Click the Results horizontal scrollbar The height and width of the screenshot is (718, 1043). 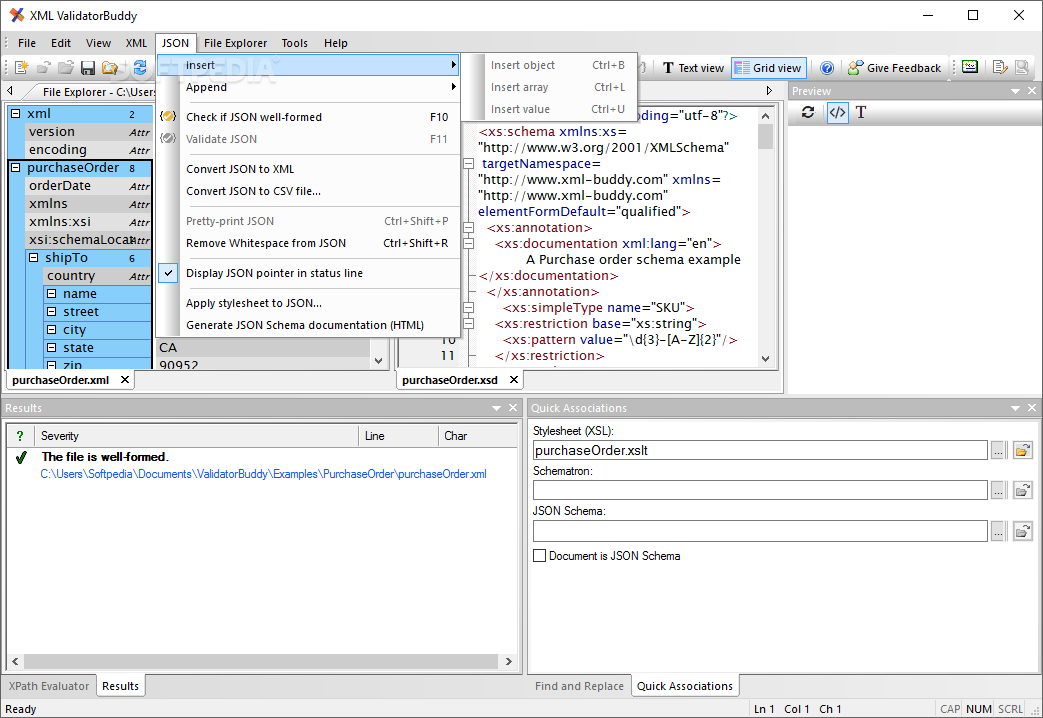point(261,661)
